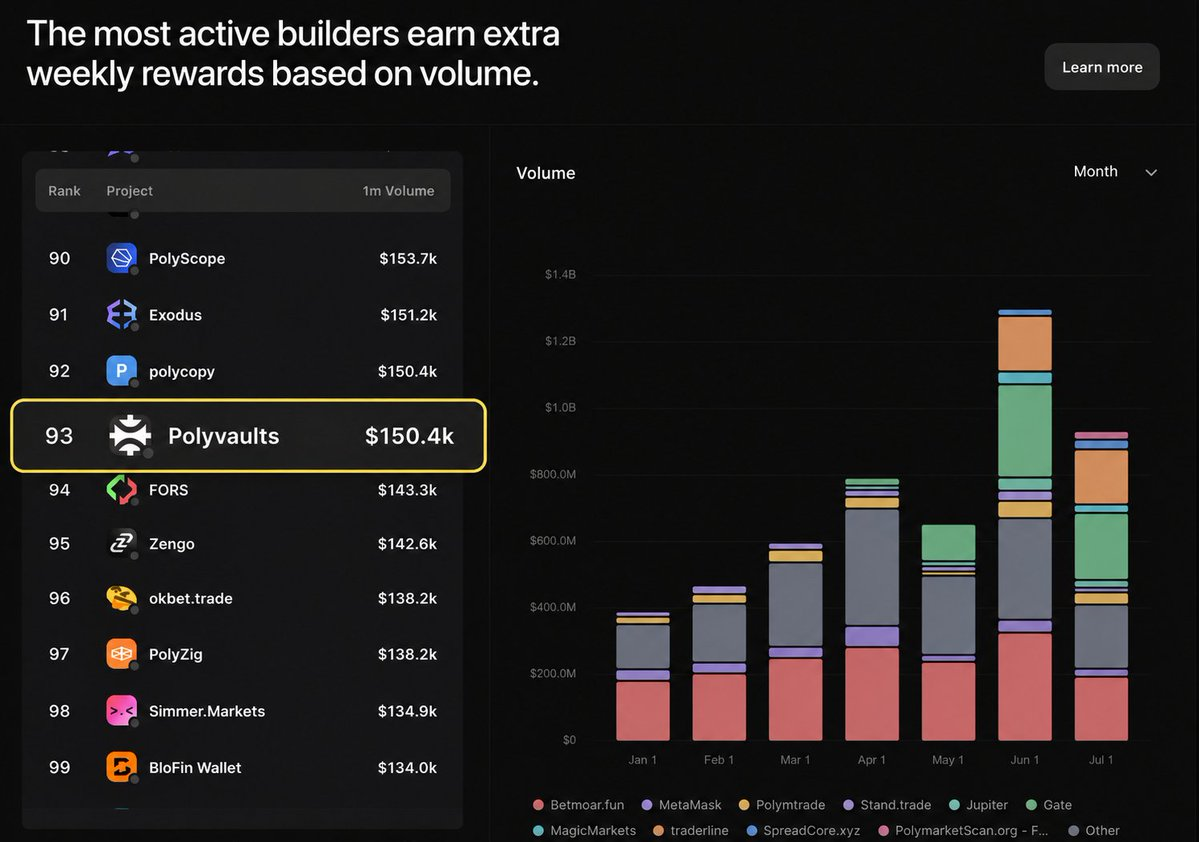Click the $151.2k volume value
This screenshot has height=842, width=1199.
point(408,315)
